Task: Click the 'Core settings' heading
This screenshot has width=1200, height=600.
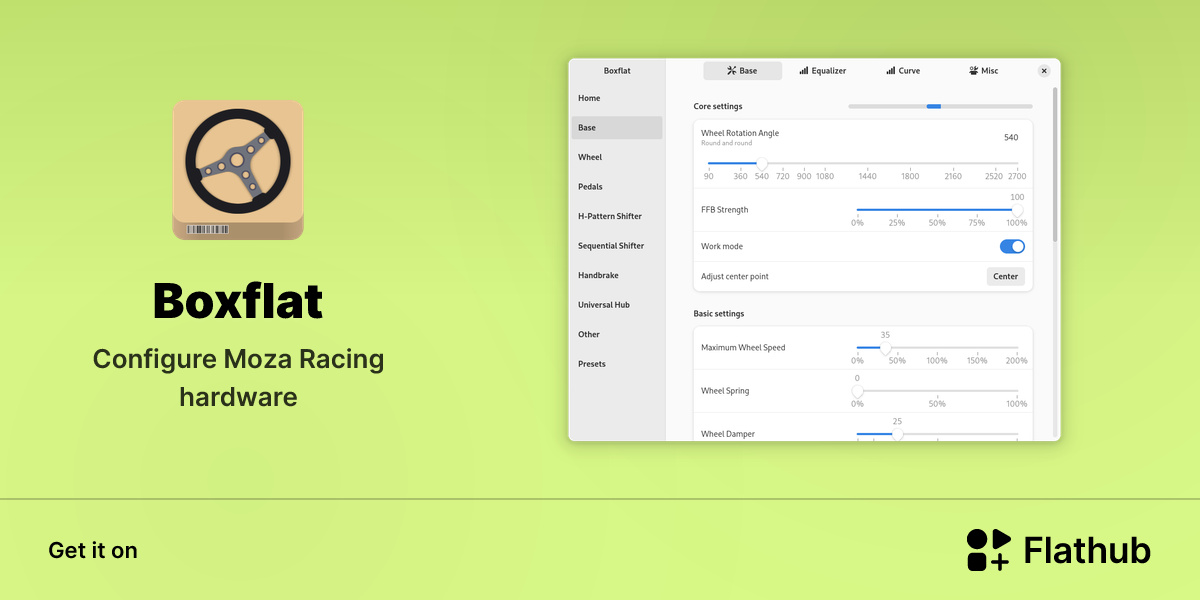Action: pos(718,106)
